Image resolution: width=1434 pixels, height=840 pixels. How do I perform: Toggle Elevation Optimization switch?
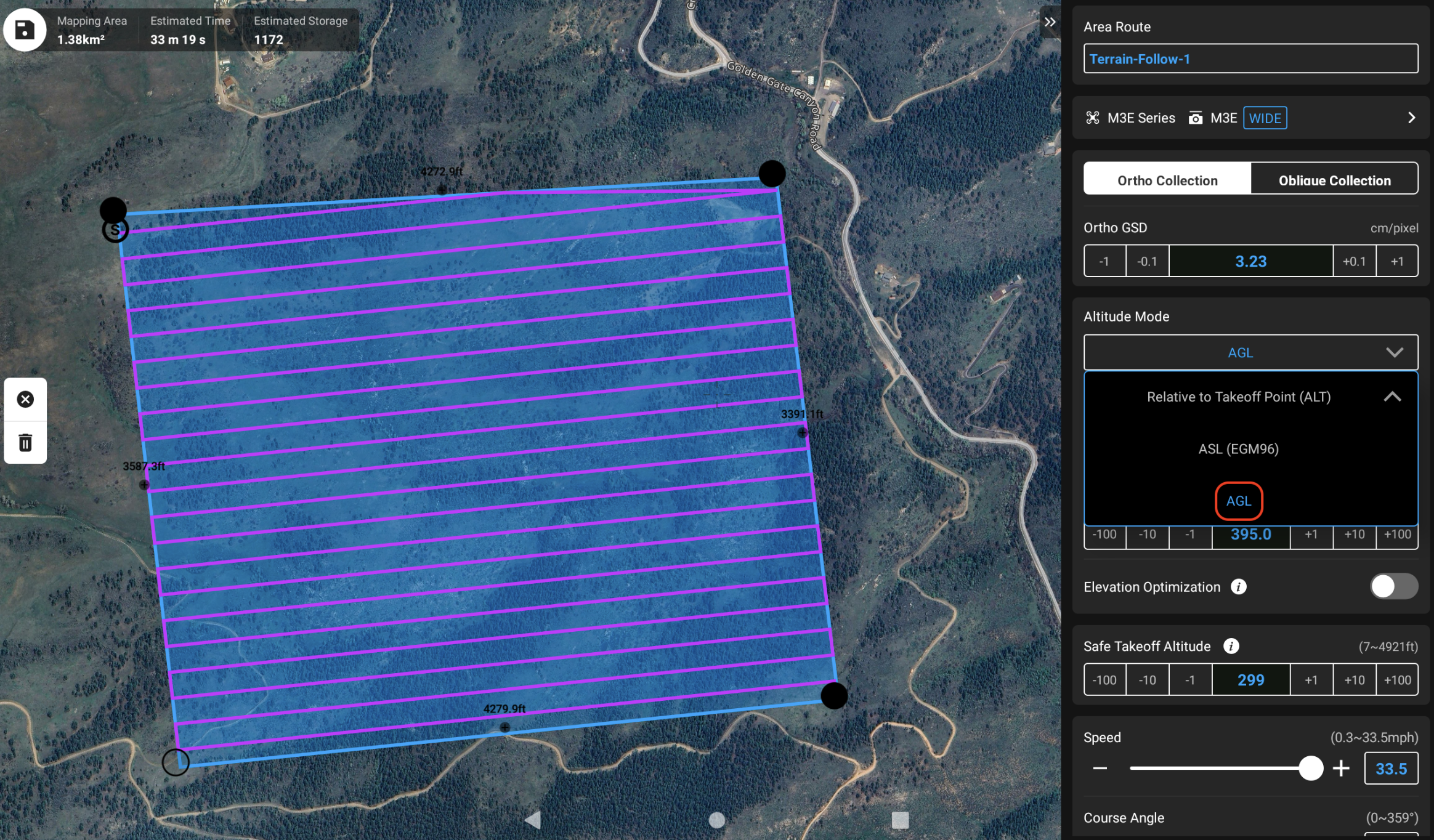click(1393, 586)
